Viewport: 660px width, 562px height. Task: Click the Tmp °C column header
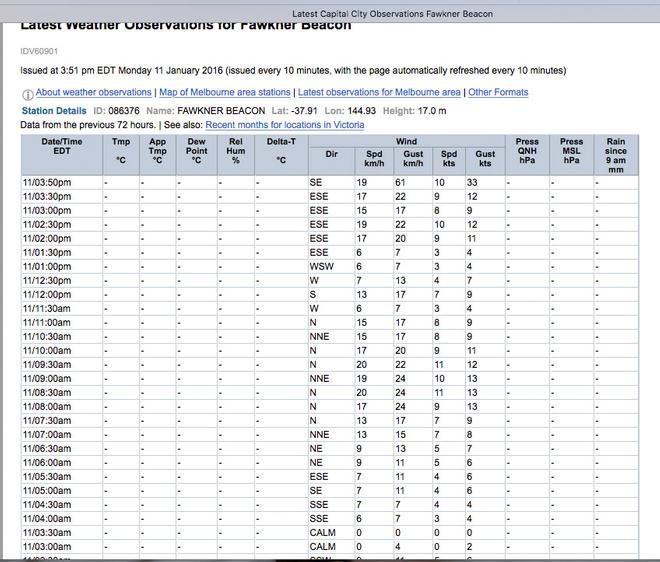pos(121,155)
